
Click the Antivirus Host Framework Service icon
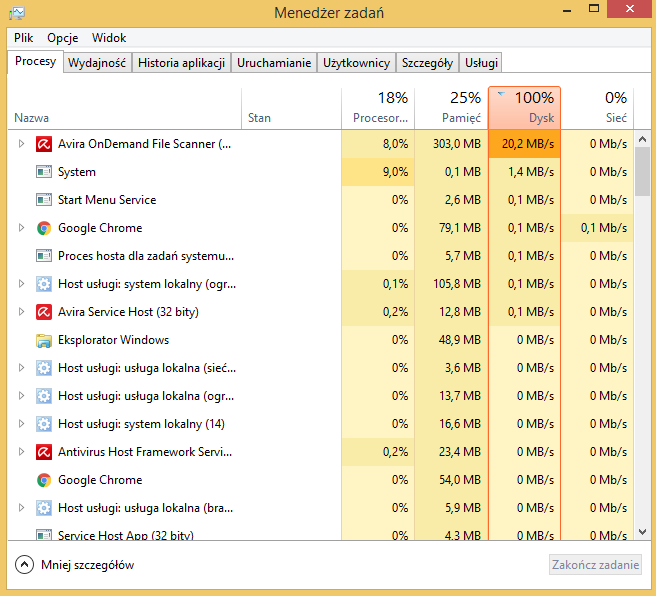tap(44, 452)
